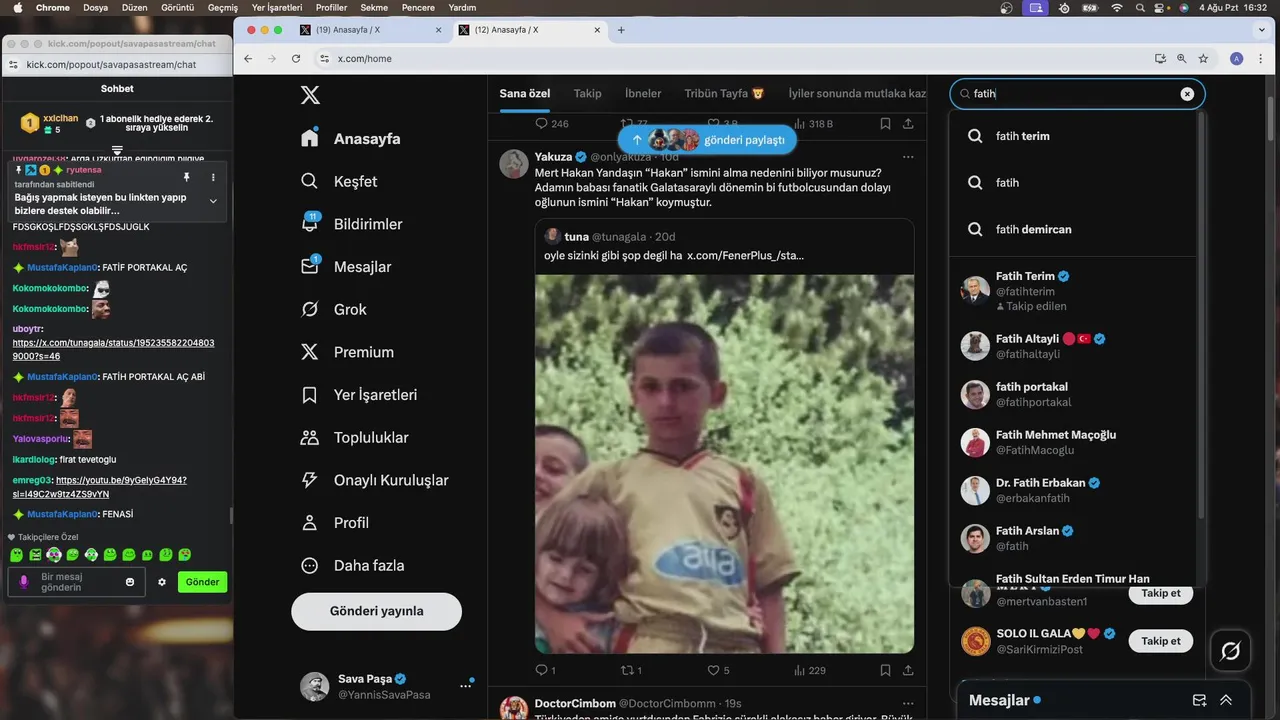Viewport: 1280px width, 720px height.
Task: Like Yakuza's post
Action: 718,670
